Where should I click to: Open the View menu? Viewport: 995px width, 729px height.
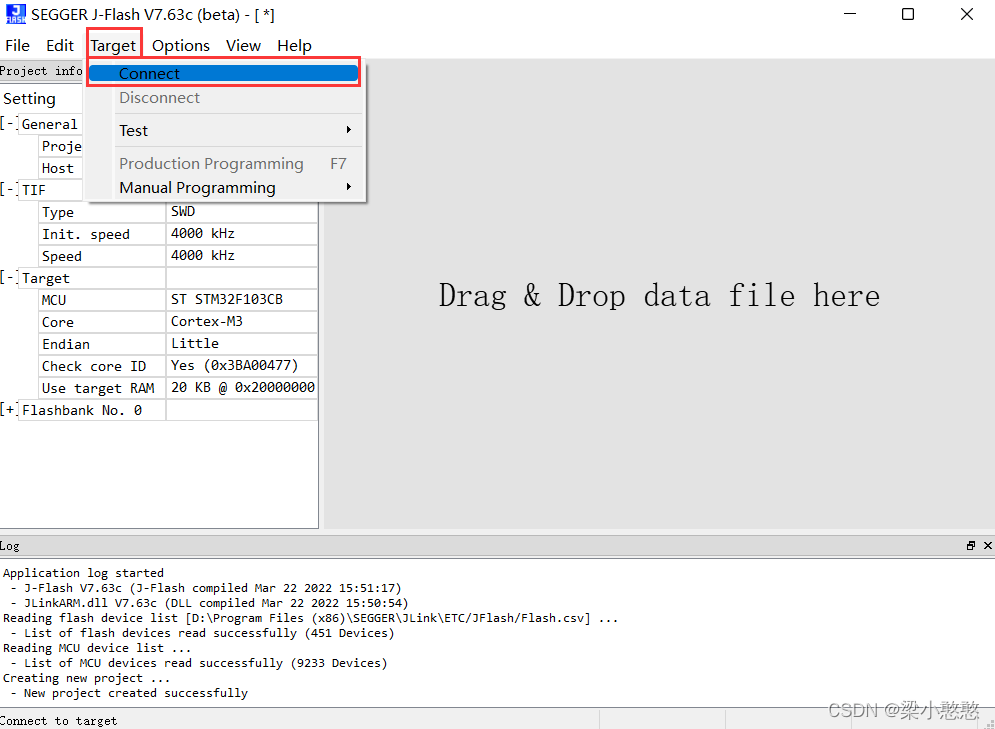coord(243,46)
